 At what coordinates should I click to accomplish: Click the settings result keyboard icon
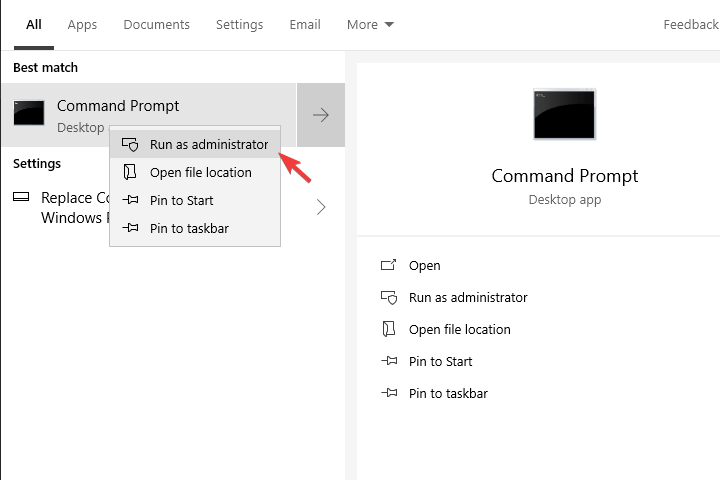(x=21, y=197)
